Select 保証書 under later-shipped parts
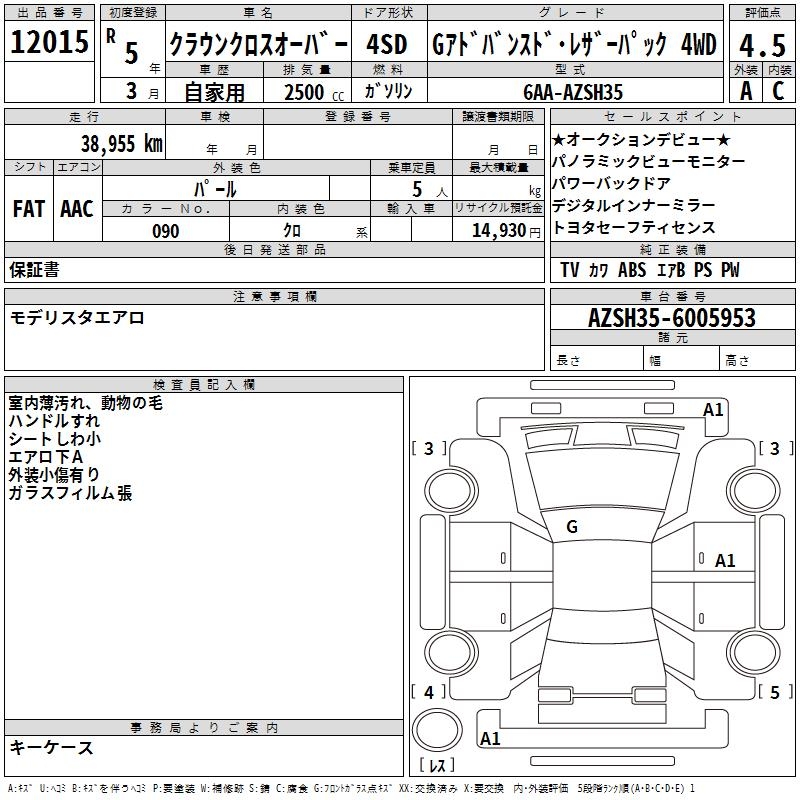The height and width of the screenshot is (800, 800). tap(34, 270)
